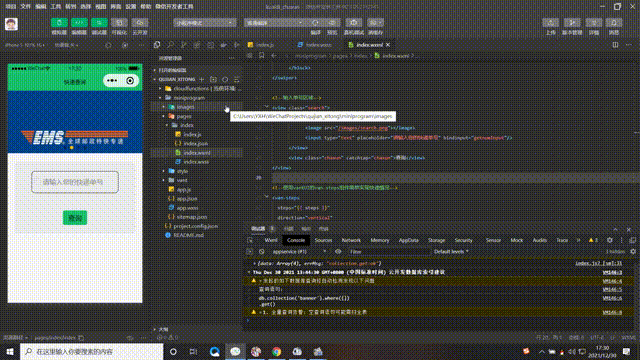Open the Cloud Development (云开发) tool

140,22
